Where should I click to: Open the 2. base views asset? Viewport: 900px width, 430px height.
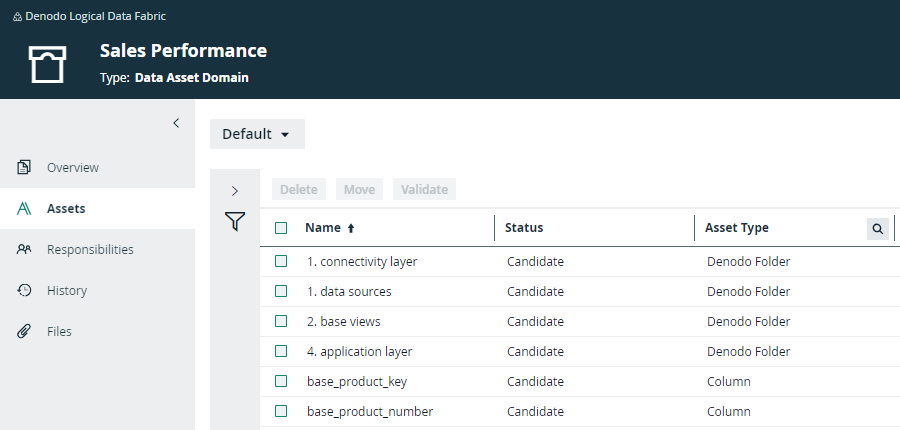click(x=343, y=321)
